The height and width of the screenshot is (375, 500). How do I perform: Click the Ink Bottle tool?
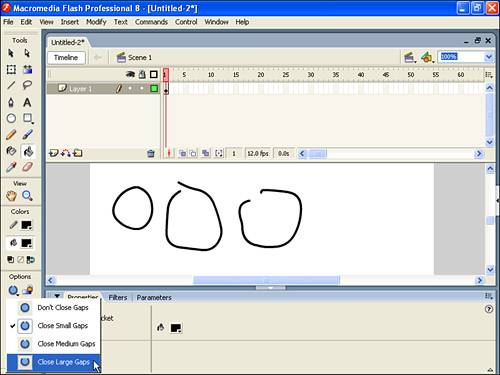point(11,151)
